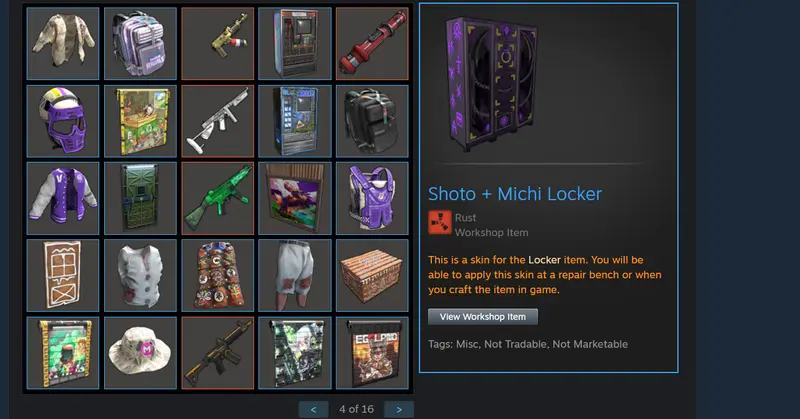Select the fur jacket inventory item
Screen dimensions: 800x419
63,44
